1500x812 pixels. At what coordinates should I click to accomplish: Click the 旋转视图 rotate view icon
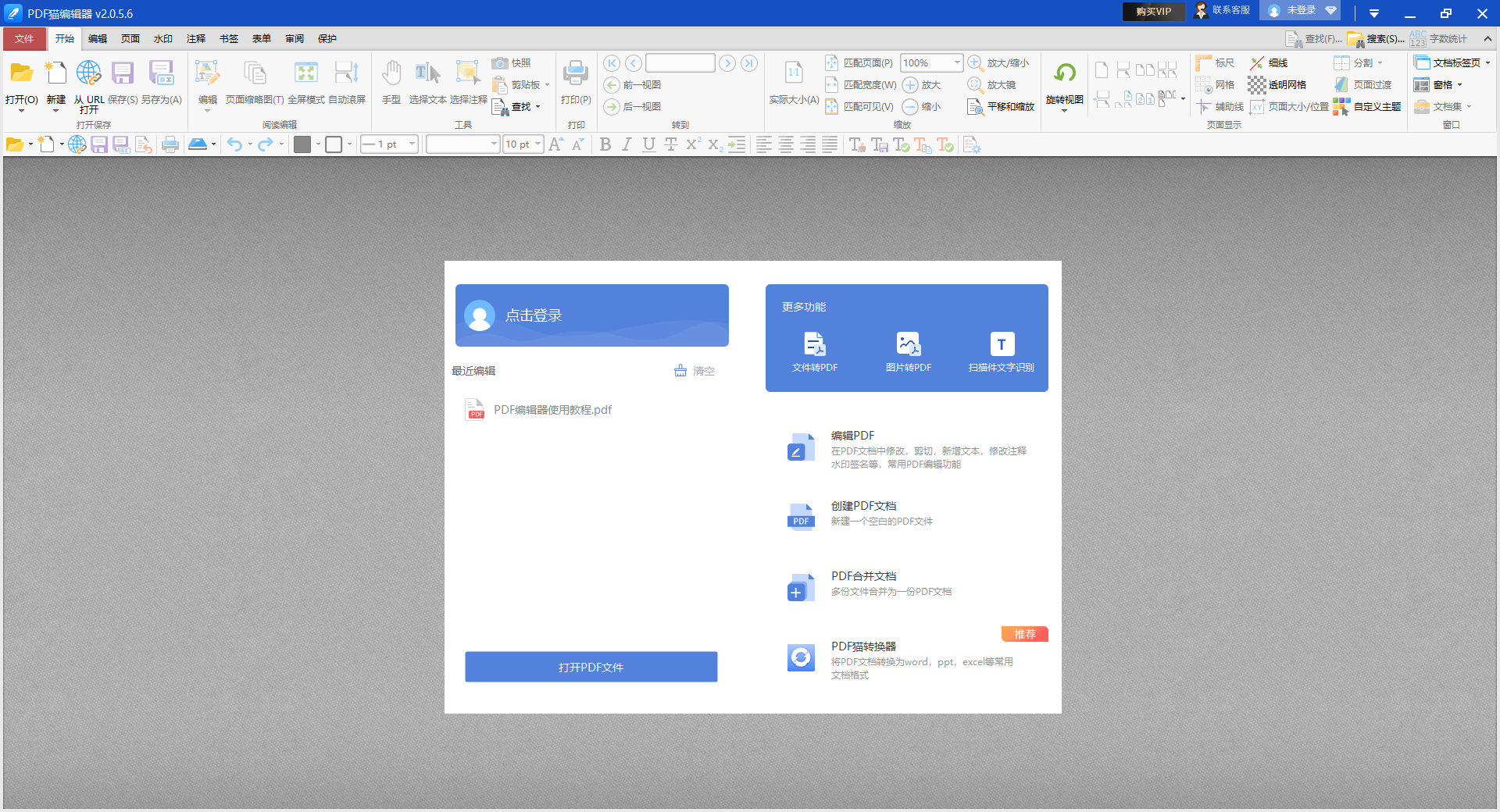[x=1065, y=73]
